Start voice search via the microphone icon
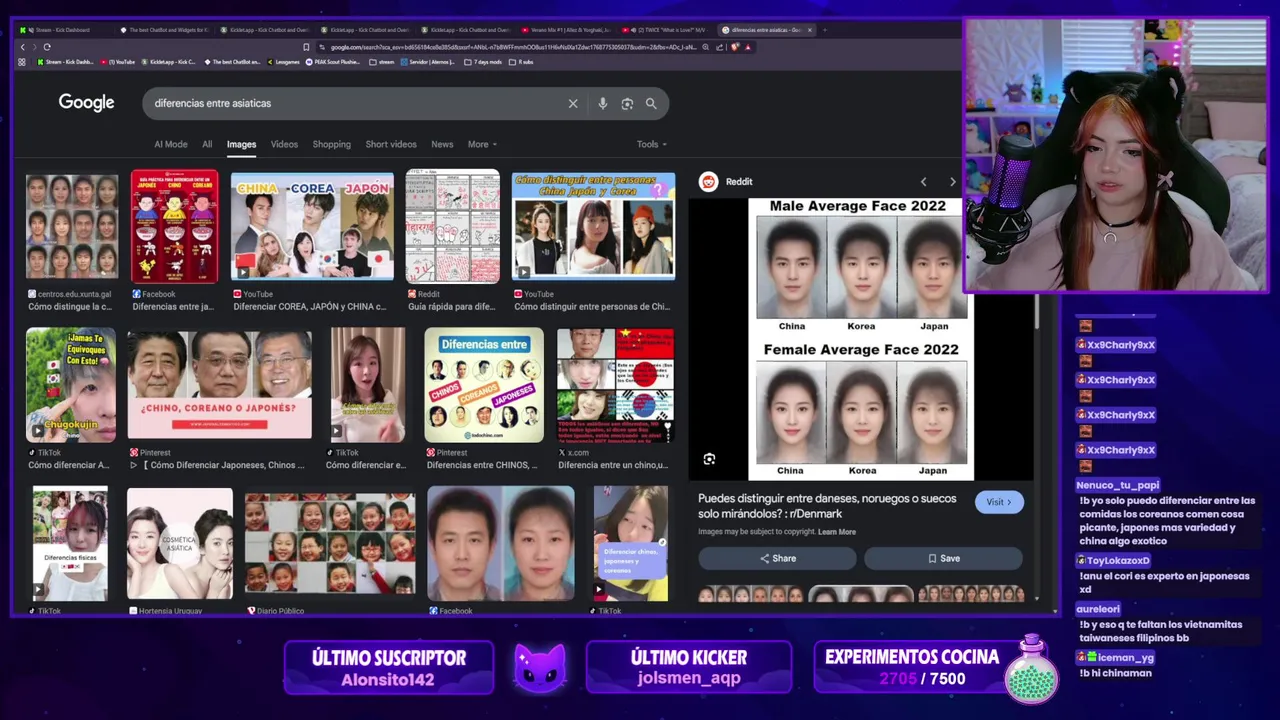Image resolution: width=1280 pixels, height=720 pixels. pyautogui.click(x=602, y=103)
